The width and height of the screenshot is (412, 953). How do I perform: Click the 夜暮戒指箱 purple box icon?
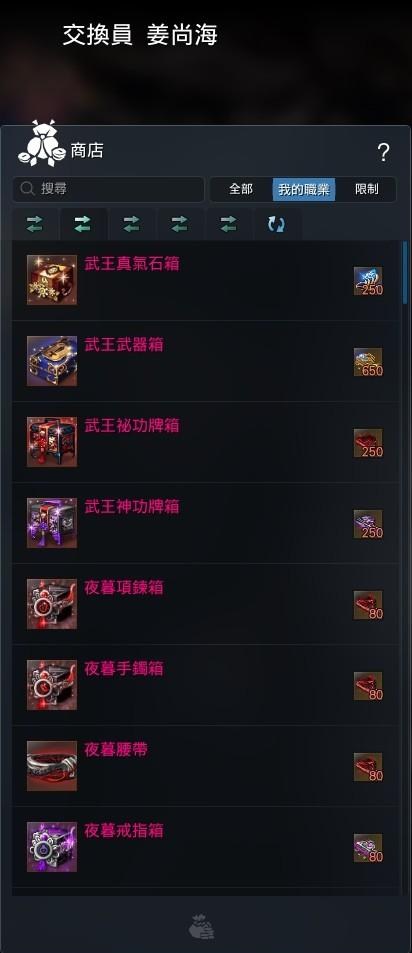52,847
